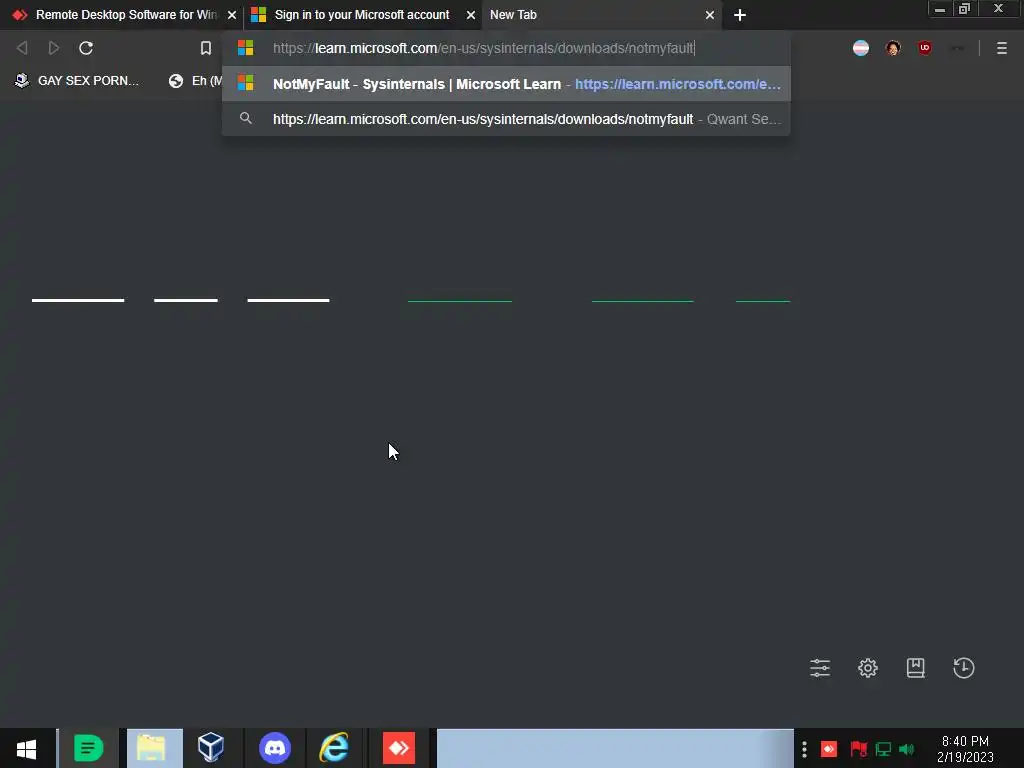Open File Explorer from the taskbar

[x=152, y=748]
